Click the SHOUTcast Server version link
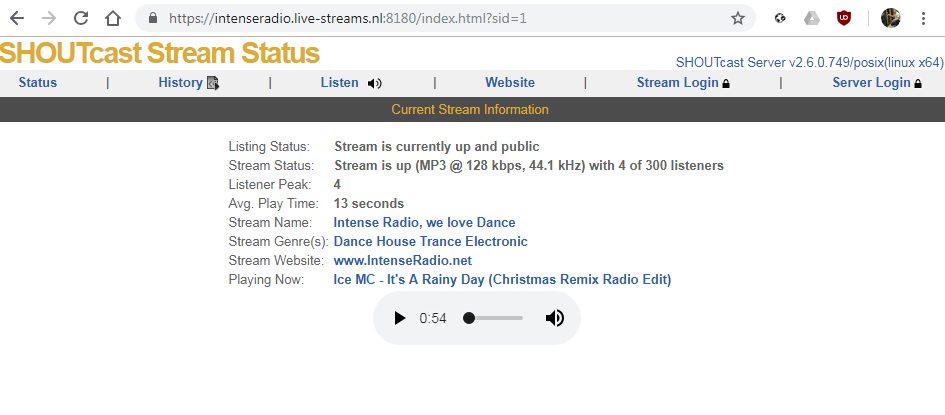This screenshot has height=415, width=945. (x=809, y=63)
